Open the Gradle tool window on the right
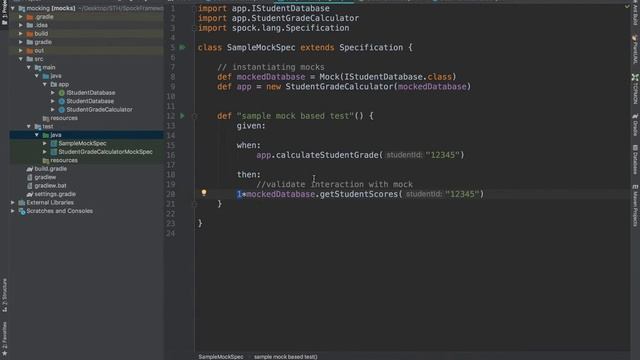Image resolution: width=640 pixels, height=360 pixels. click(635, 124)
